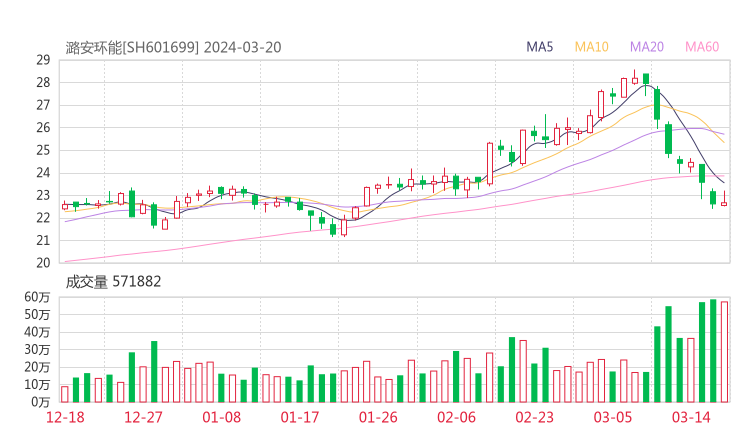Click the 01-26 date label
Viewport: 740px width, 440px height.
point(378,417)
